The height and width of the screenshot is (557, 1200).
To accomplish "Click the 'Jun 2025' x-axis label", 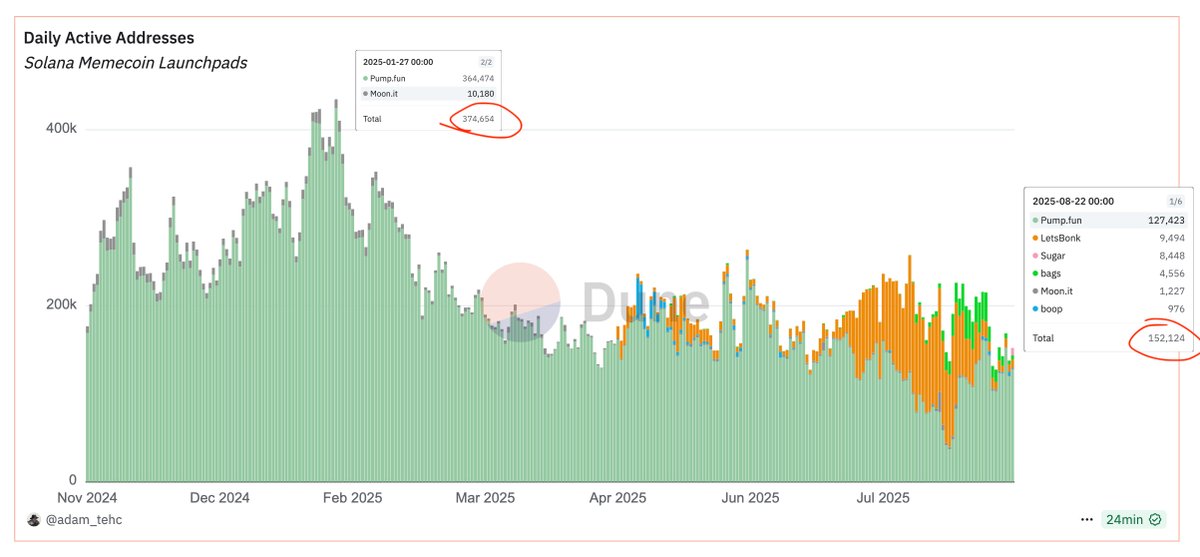I will 750,497.
